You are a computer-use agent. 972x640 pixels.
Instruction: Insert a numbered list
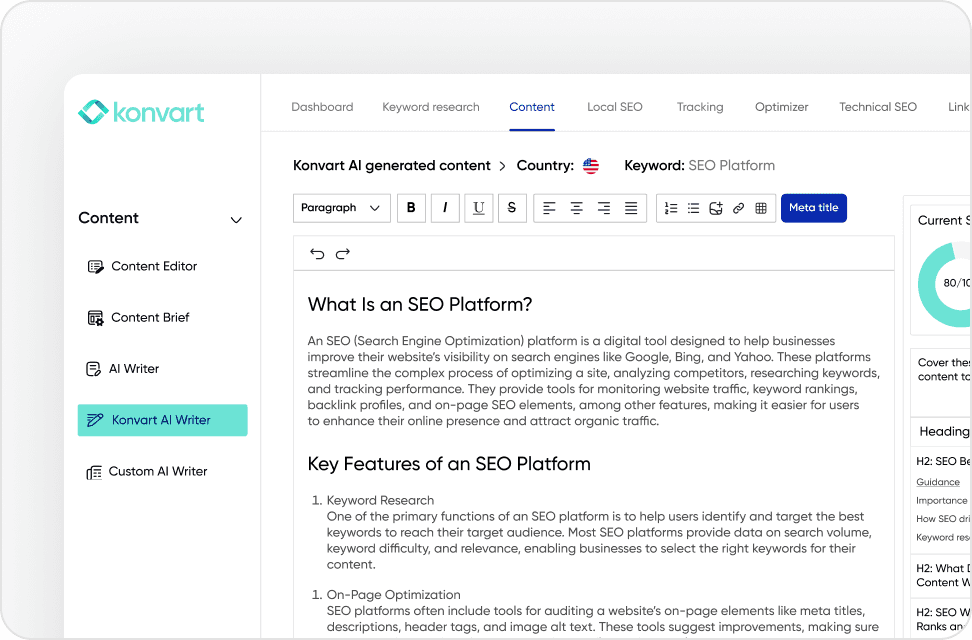tap(671, 208)
